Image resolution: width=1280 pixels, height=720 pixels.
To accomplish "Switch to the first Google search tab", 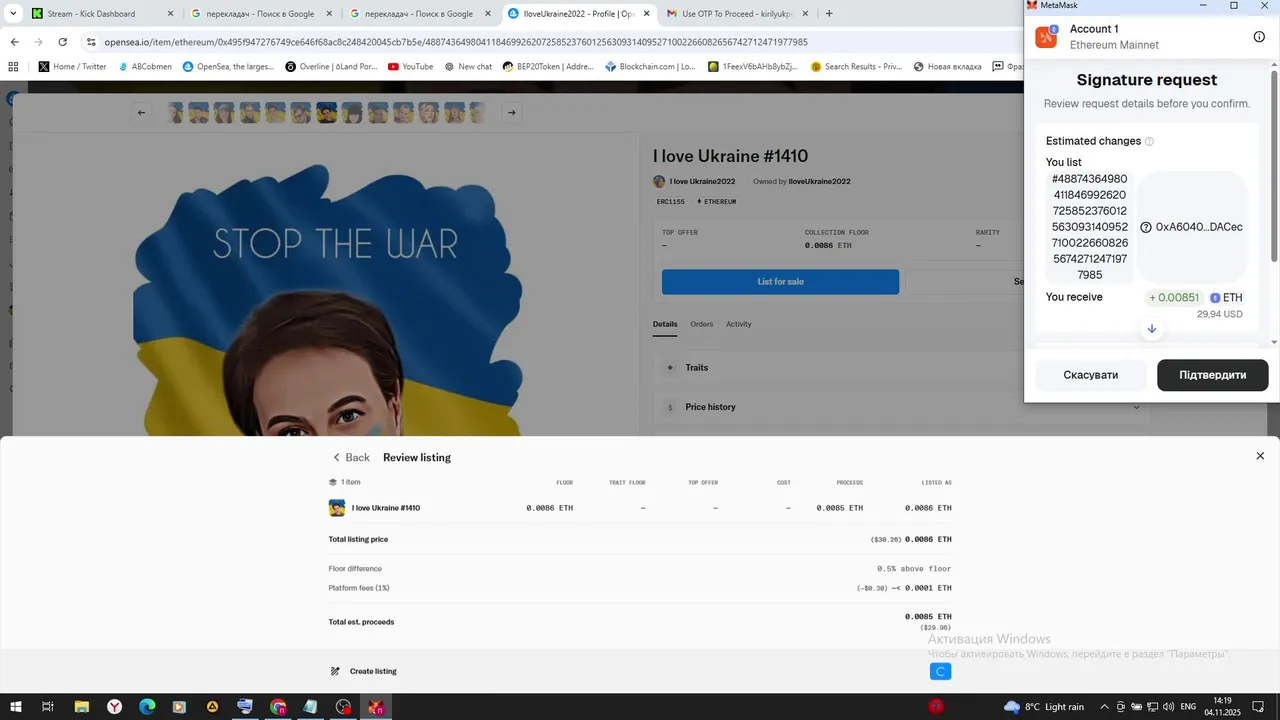I will click(x=260, y=14).
